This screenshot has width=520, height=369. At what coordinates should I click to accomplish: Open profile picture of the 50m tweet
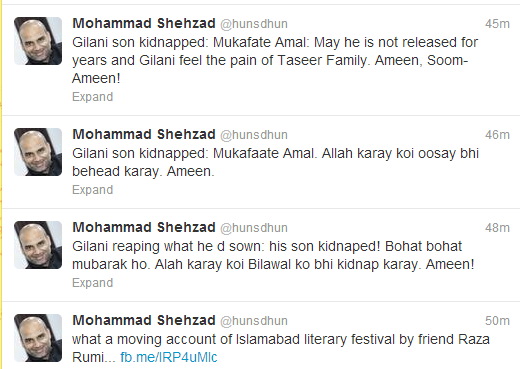tap(38, 338)
